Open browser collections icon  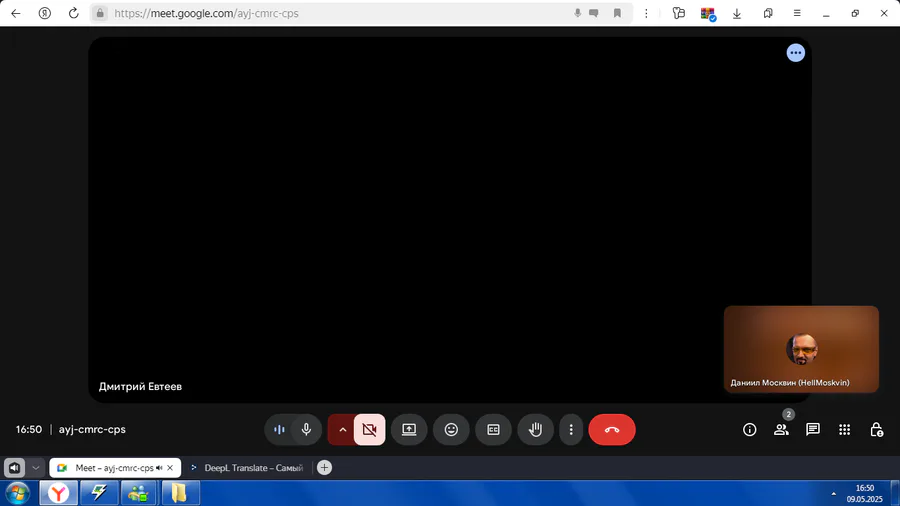pyautogui.click(x=767, y=13)
